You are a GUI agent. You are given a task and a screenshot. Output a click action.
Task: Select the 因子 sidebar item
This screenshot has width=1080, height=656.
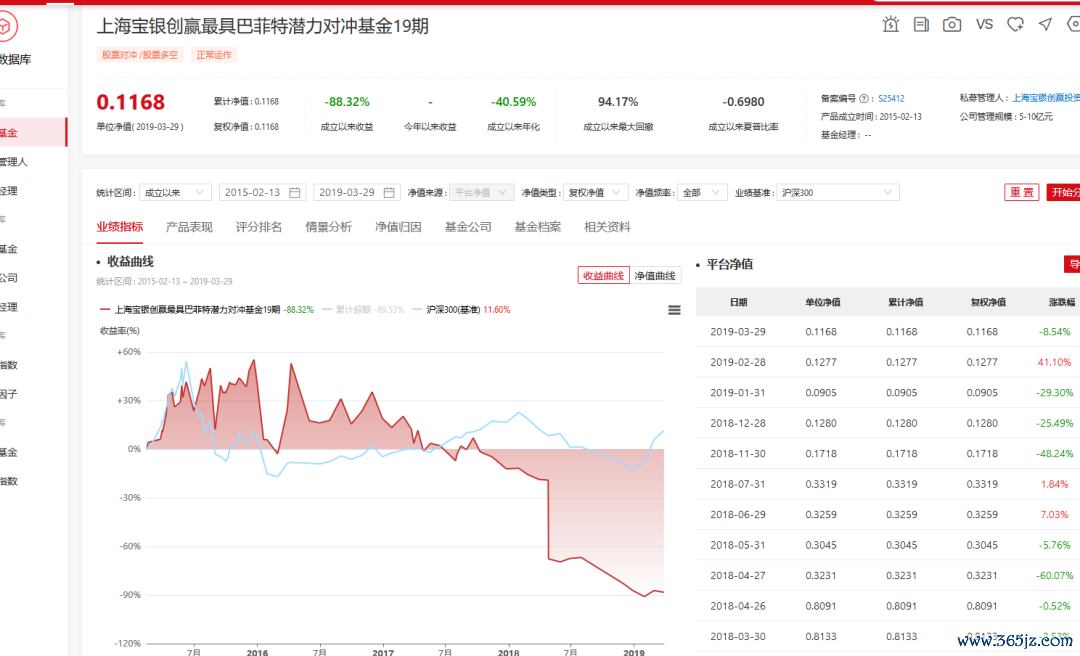9,394
